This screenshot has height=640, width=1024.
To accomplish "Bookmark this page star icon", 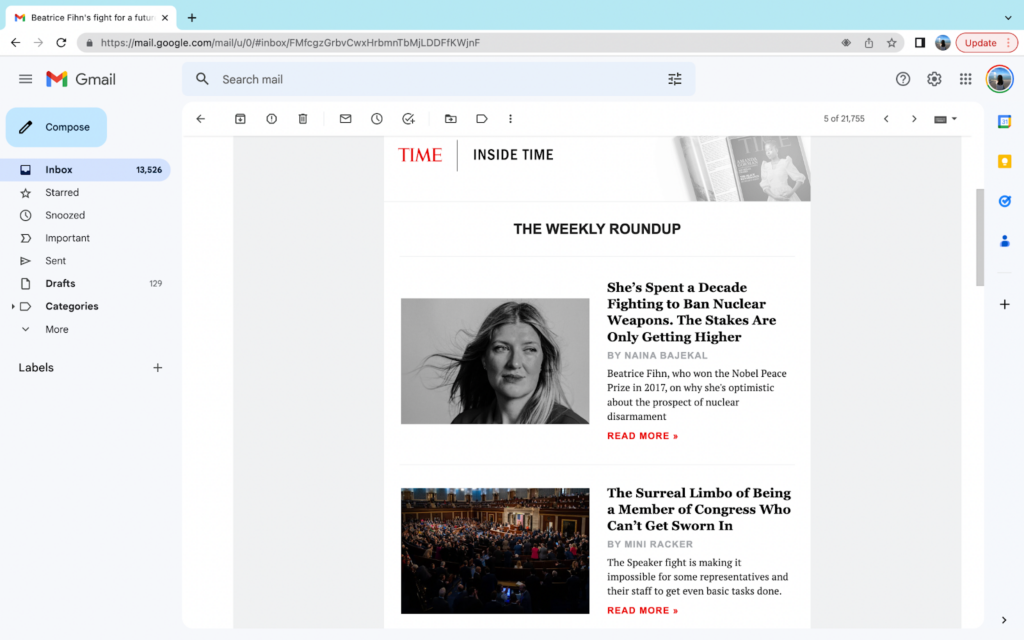I will point(891,43).
